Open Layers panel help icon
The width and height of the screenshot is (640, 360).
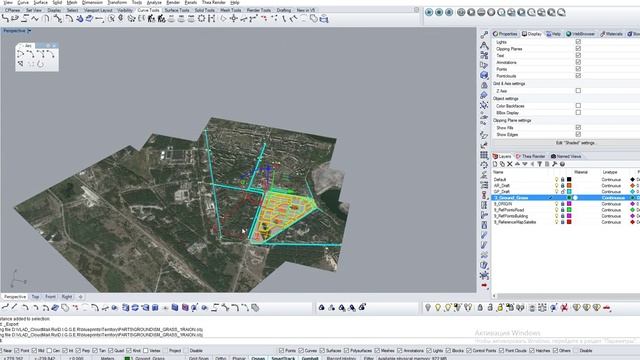(x=562, y=164)
